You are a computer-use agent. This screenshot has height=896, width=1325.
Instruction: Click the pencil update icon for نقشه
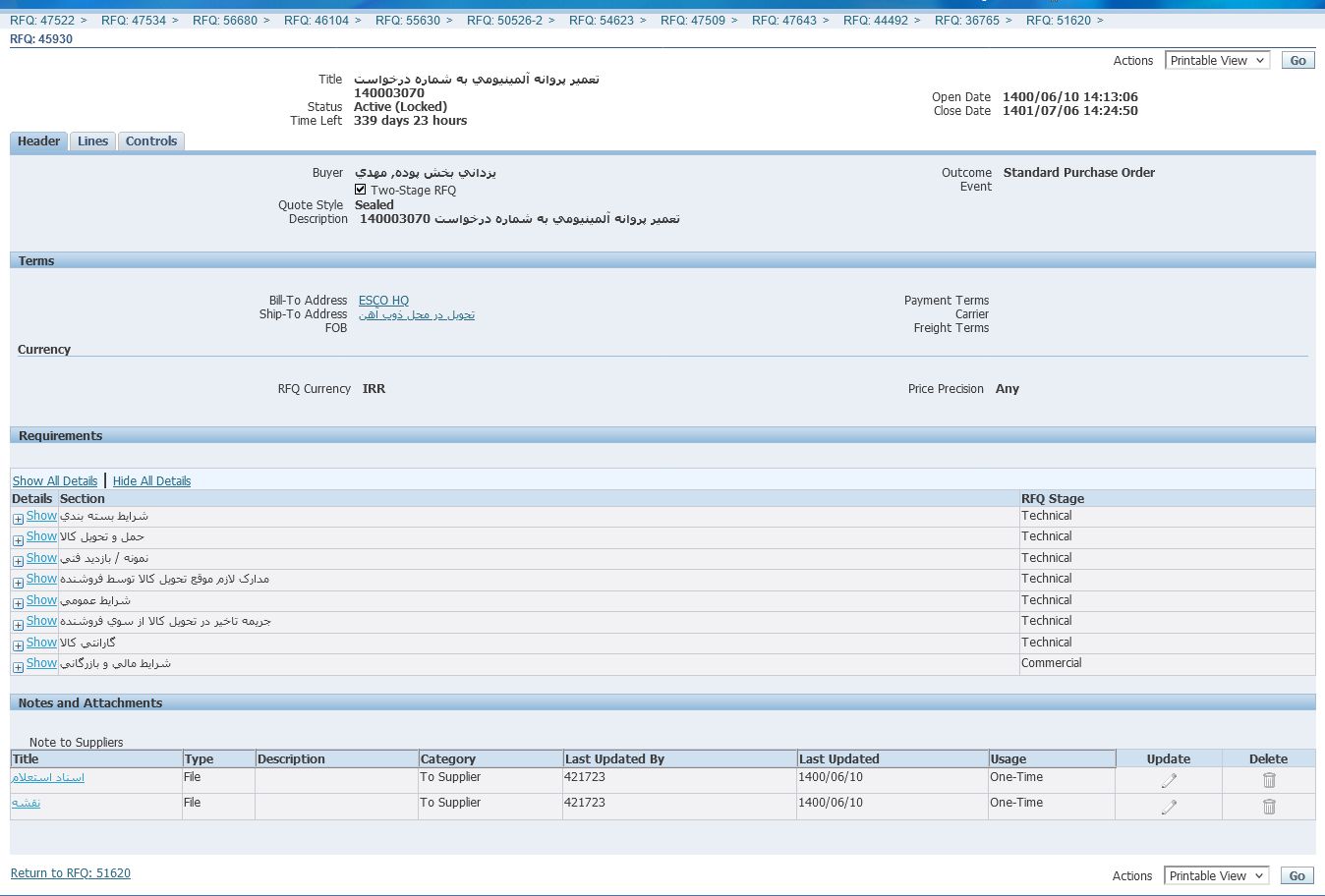[1169, 807]
